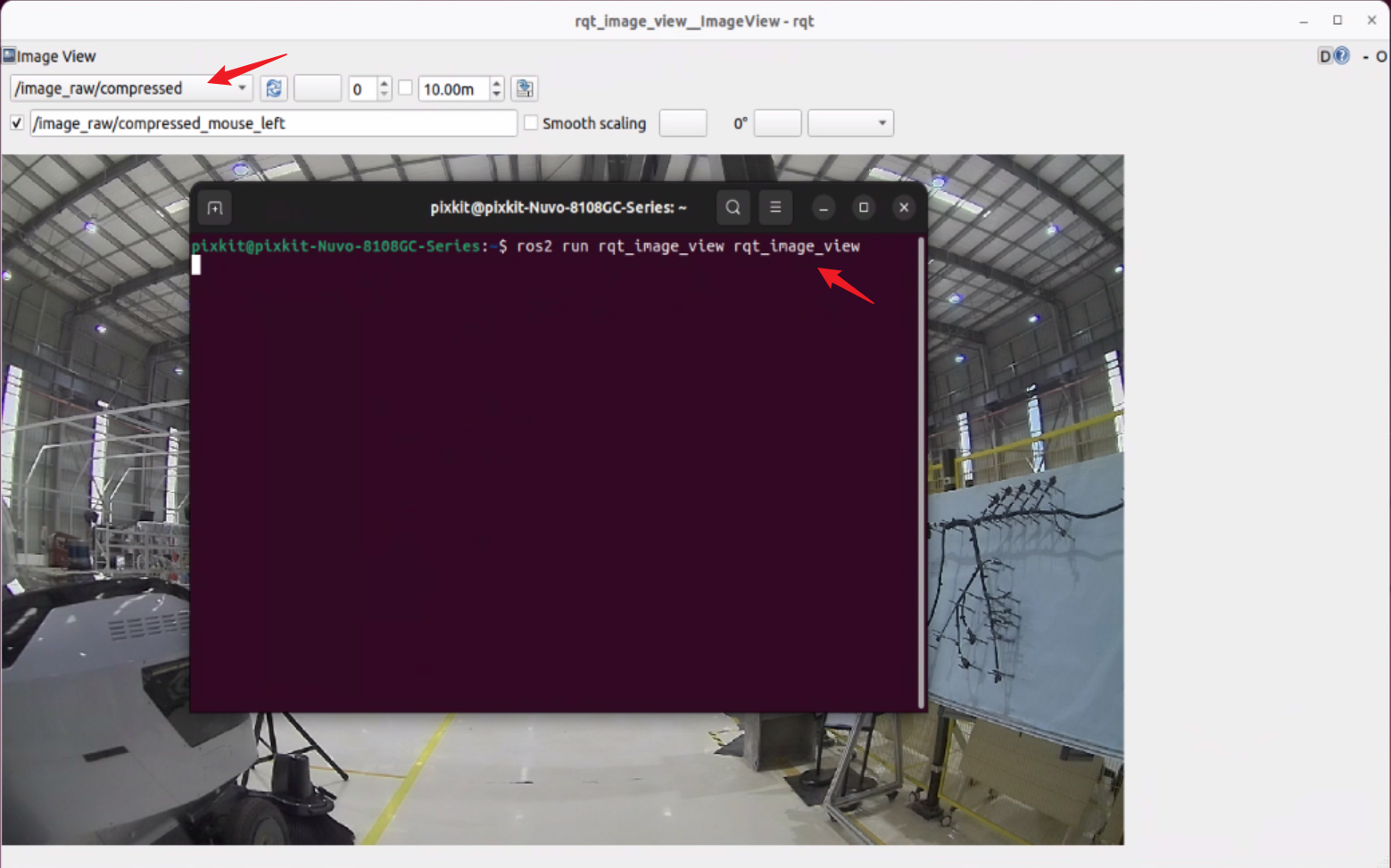1391x868 pixels.
Task: Click the terminal vertical scrollbar
Action: click(x=922, y=471)
